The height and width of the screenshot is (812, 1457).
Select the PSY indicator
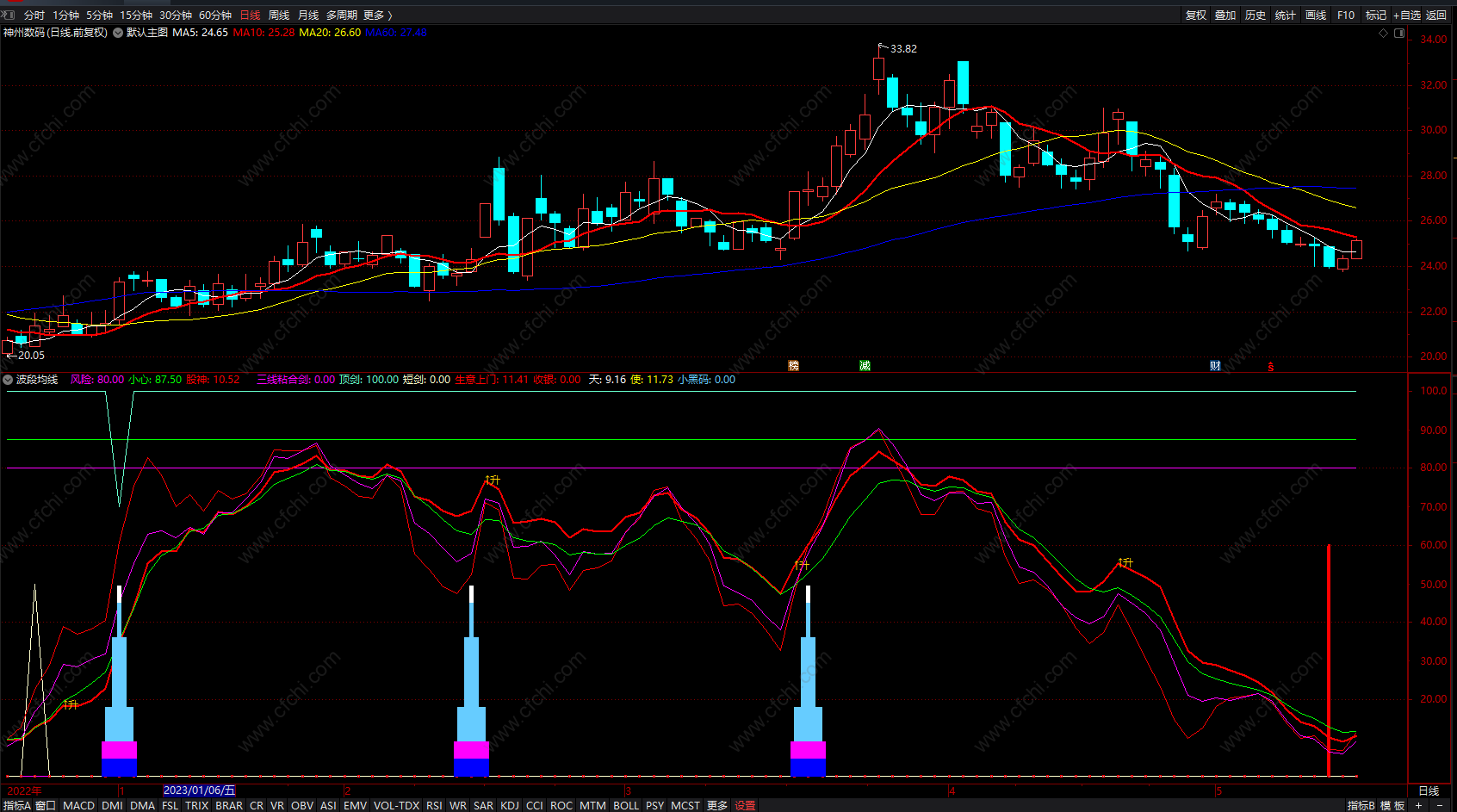pos(654,806)
